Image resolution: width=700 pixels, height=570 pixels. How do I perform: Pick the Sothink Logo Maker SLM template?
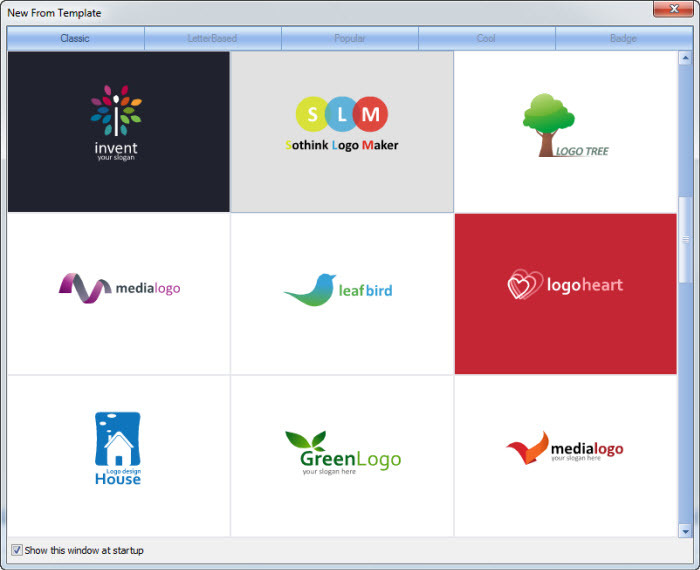(342, 132)
